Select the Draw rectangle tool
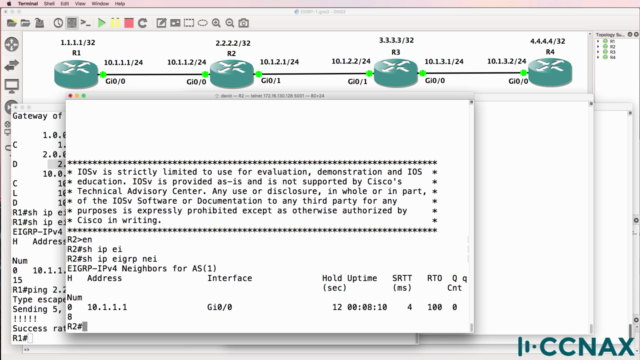Image resolution: width=640 pixels, height=360 pixels. click(x=189, y=23)
